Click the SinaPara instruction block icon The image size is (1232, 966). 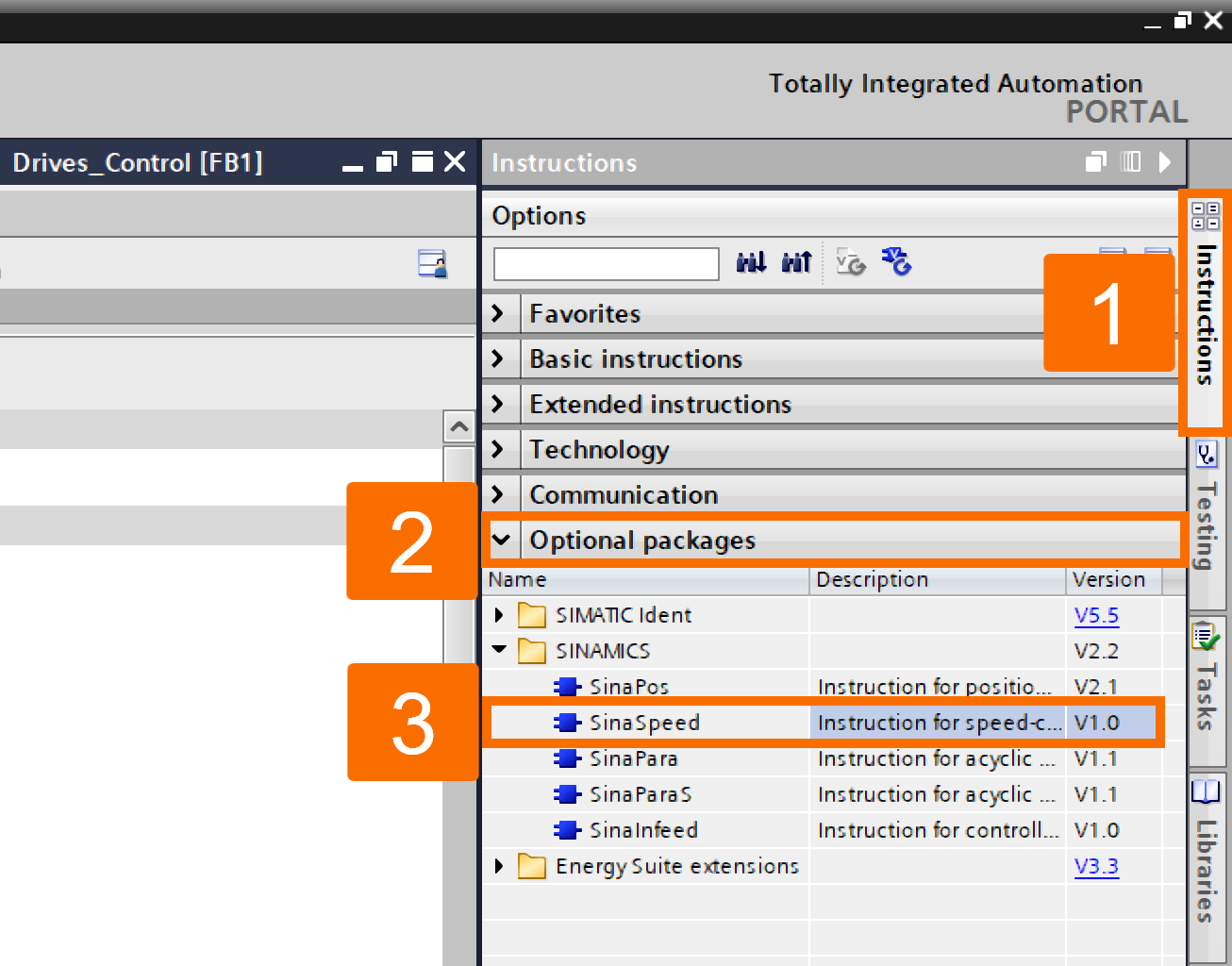[x=567, y=758]
